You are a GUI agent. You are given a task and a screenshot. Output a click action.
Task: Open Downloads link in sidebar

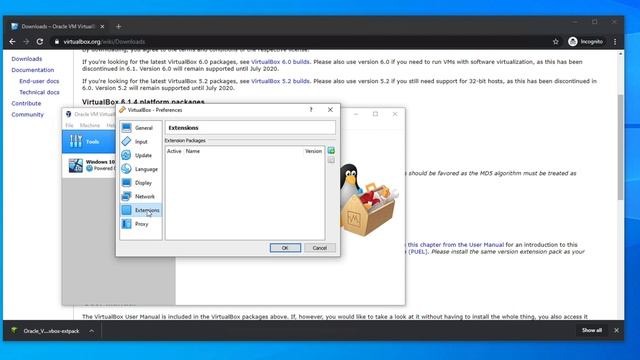pos(27,59)
